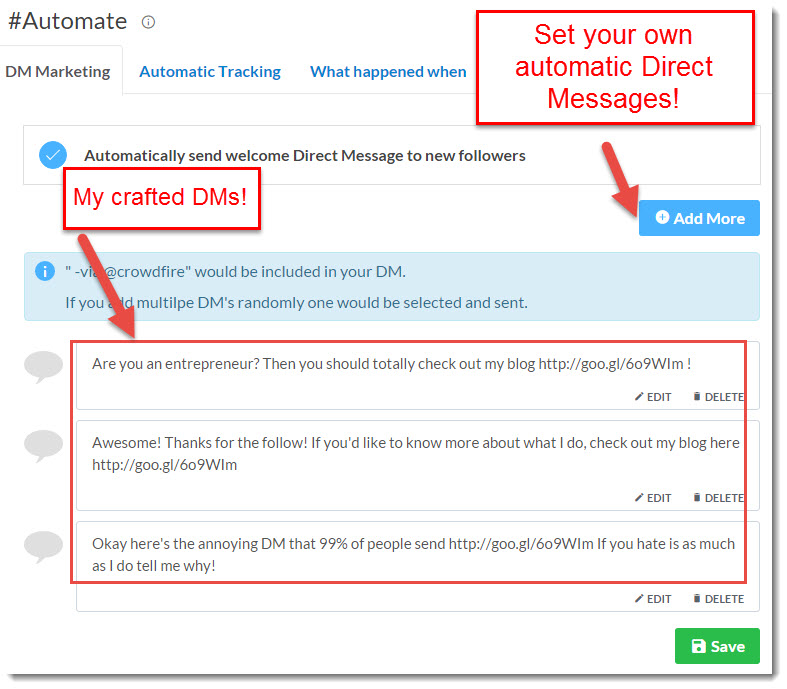
Task: Delete the annoying DM message
Action: (x=718, y=599)
